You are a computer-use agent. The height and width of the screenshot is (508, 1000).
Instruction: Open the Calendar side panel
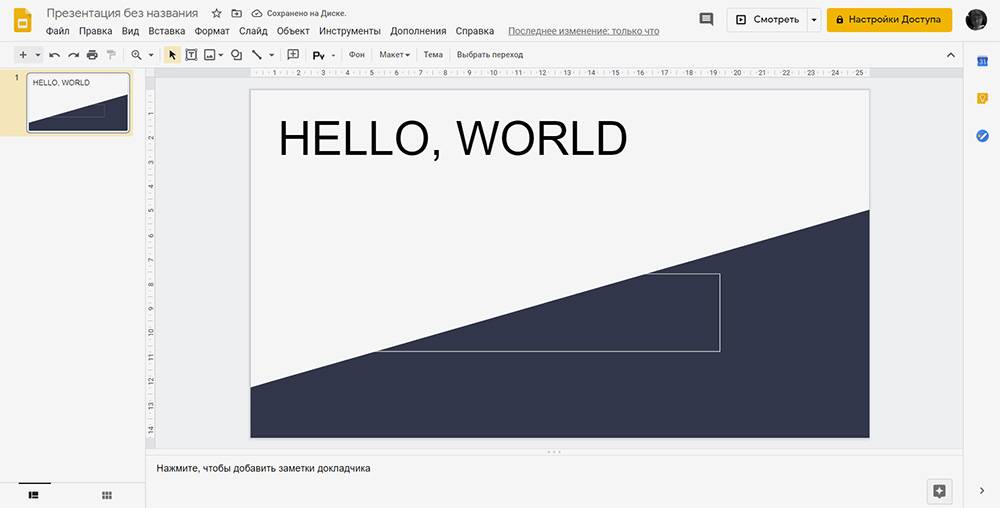pos(982,61)
